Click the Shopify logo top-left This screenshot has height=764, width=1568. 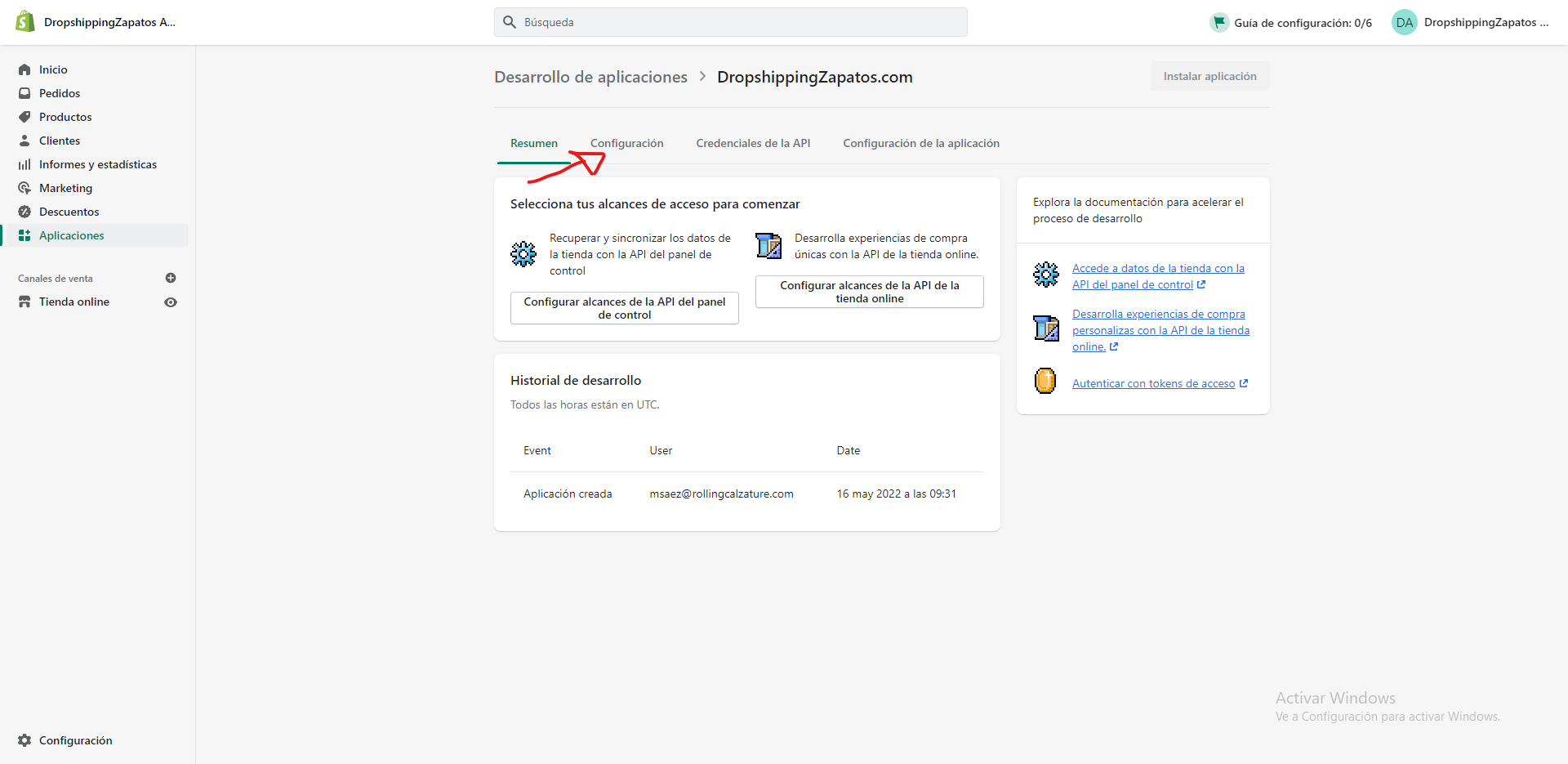click(x=24, y=21)
